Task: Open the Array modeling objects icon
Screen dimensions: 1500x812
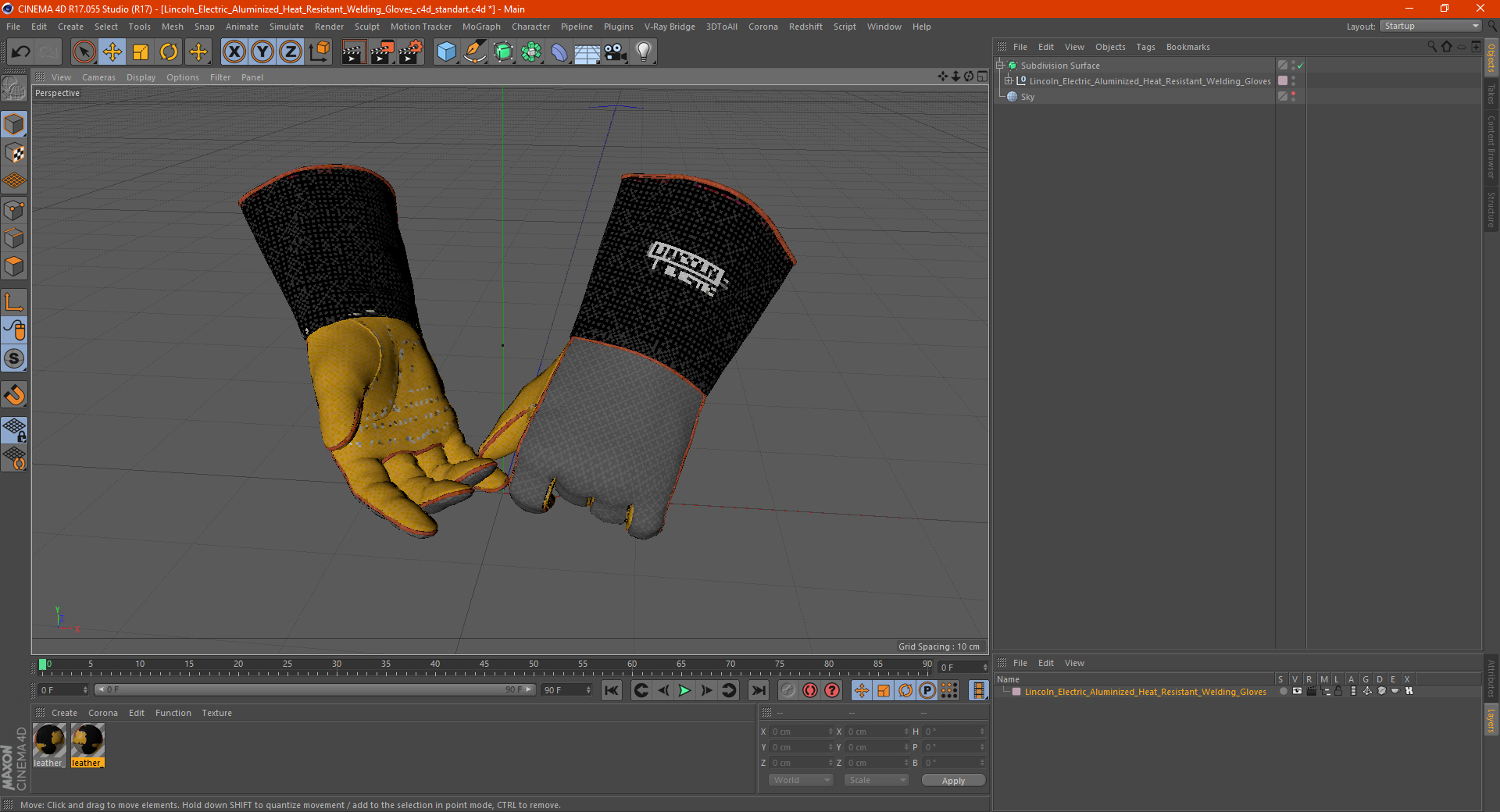Action: (531, 52)
